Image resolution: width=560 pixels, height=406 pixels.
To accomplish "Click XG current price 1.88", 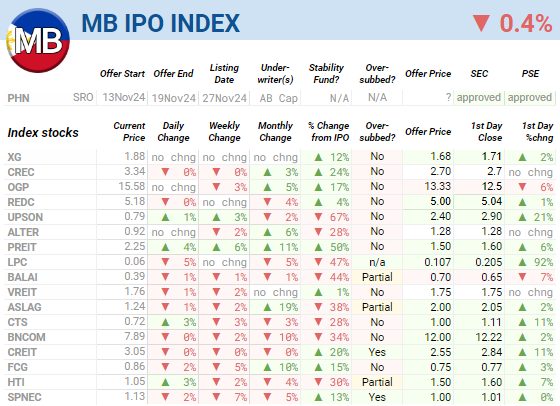I will pyautogui.click(x=134, y=156).
